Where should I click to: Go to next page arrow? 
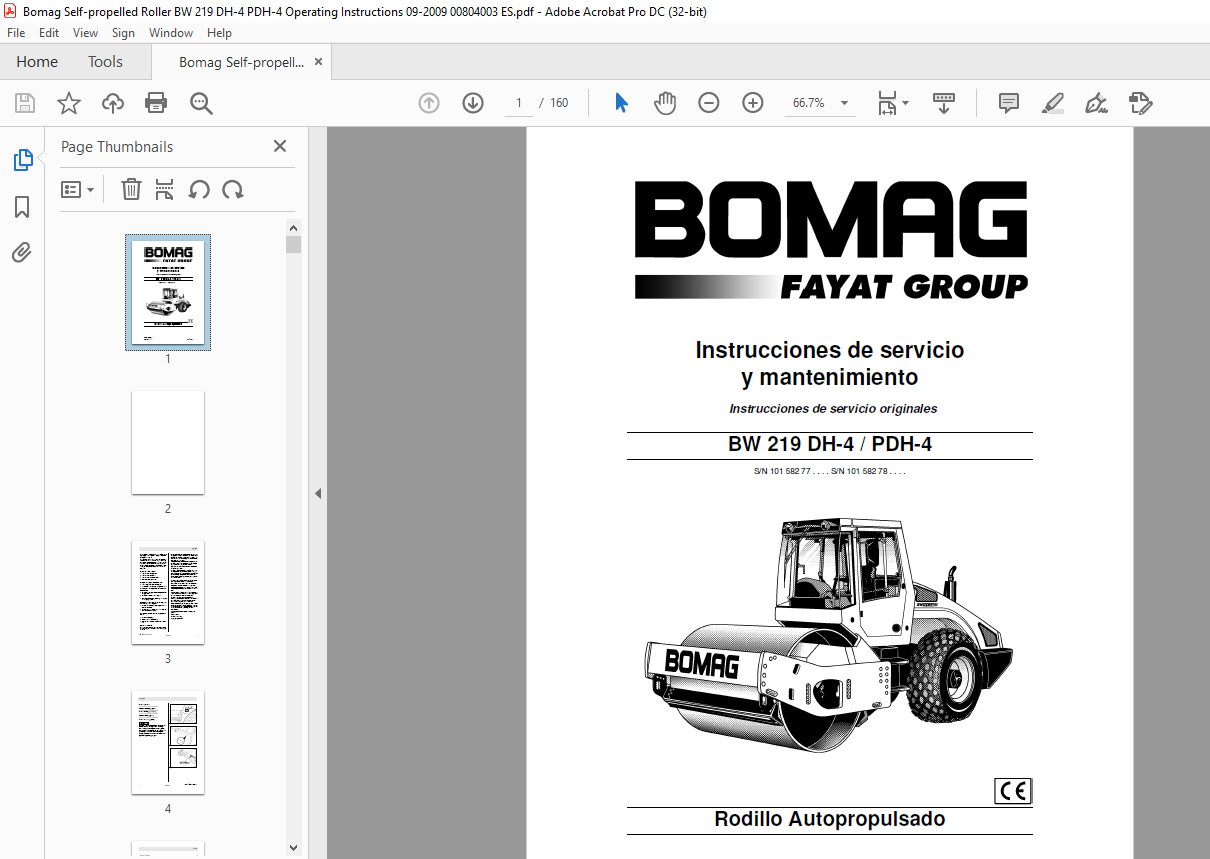tap(473, 103)
